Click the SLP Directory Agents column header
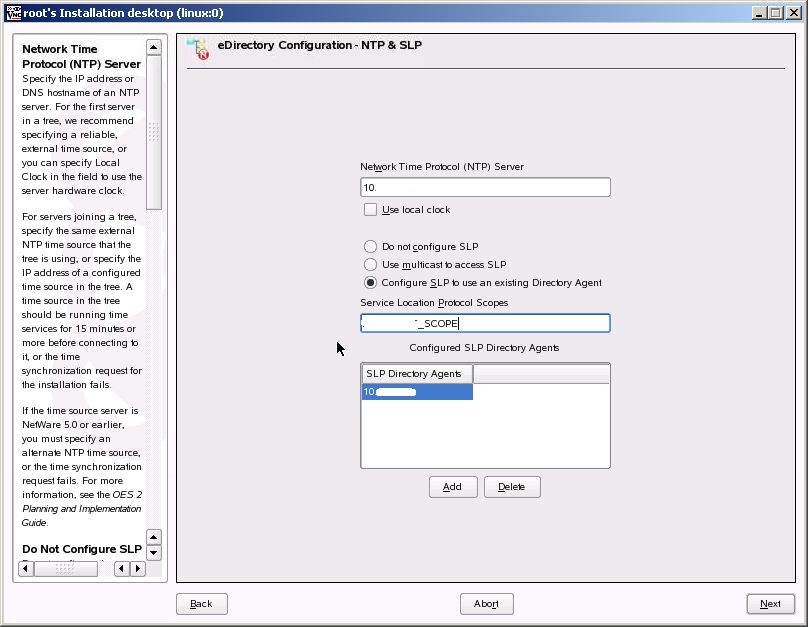This screenshot has height=627, width=808. tap(417, 374)
